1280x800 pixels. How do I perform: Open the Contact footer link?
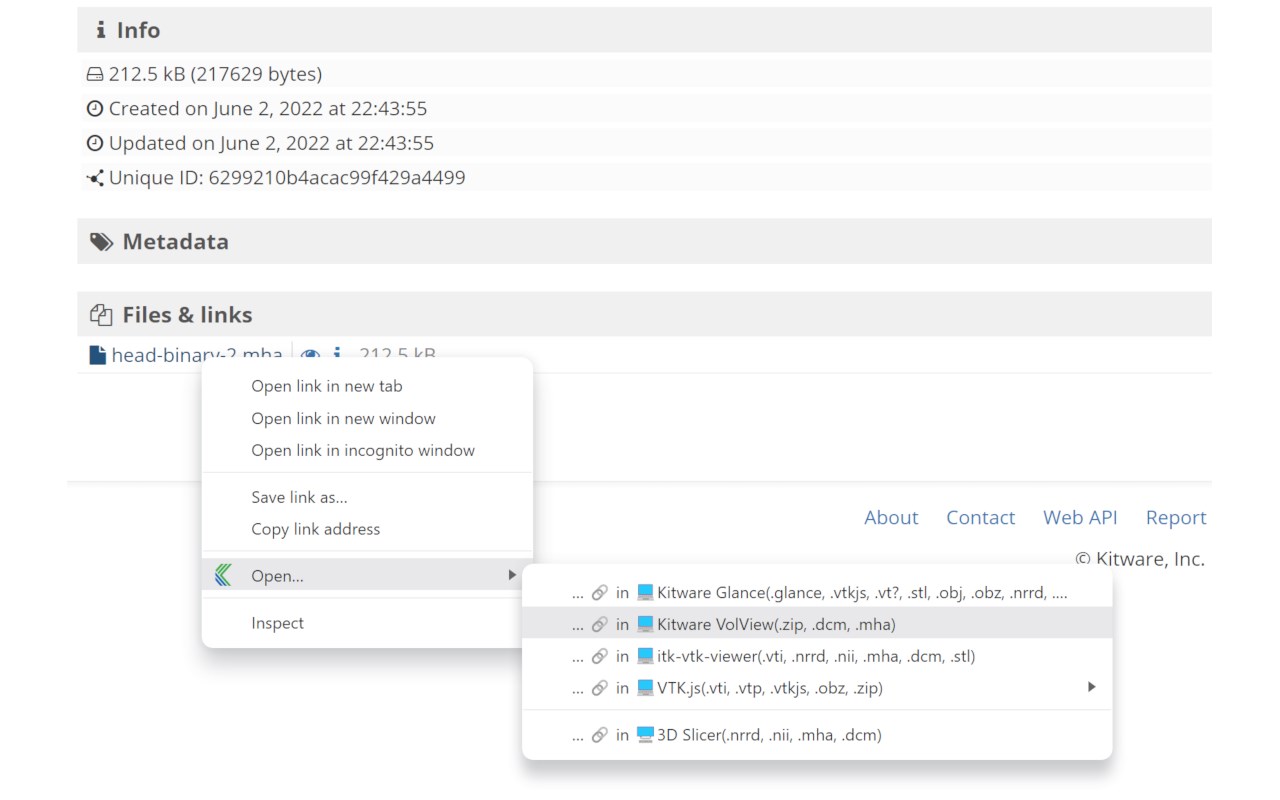coord(980,518)
